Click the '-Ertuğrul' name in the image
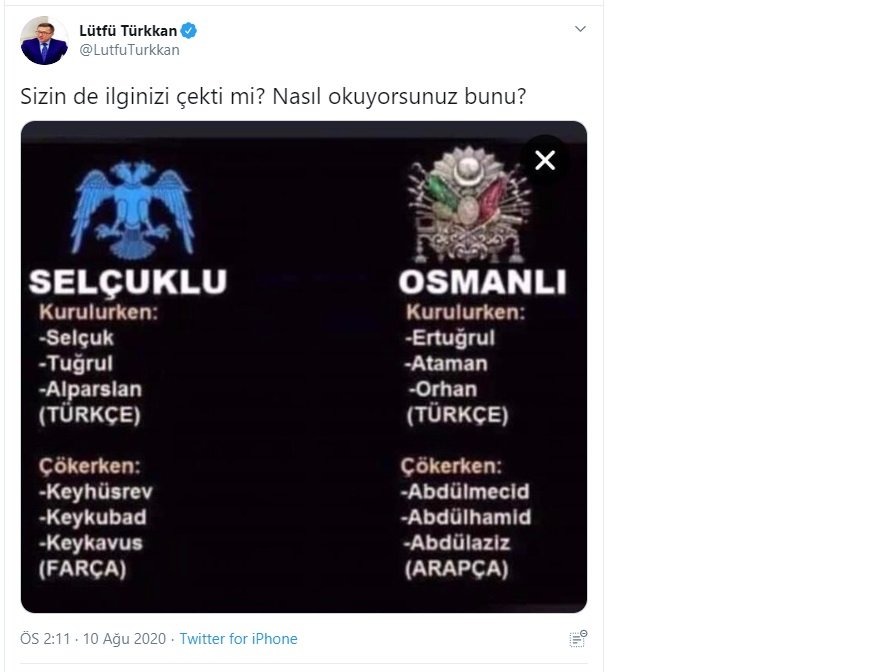Screen dimensions: 880x672 (x=450, y=338)
